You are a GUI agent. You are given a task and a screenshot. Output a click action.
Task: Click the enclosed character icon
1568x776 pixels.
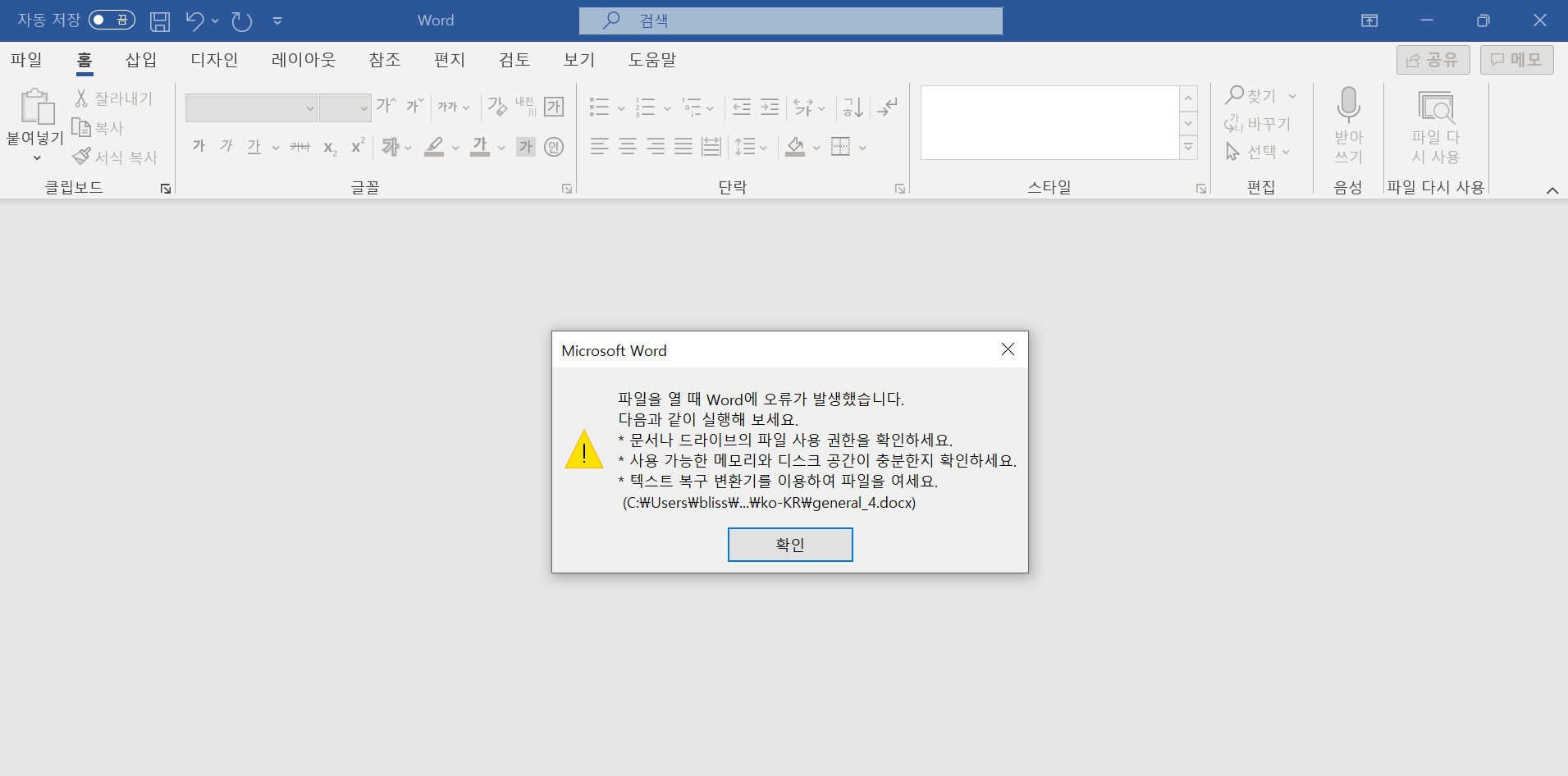pyautogui.click(x=554, y=147)
